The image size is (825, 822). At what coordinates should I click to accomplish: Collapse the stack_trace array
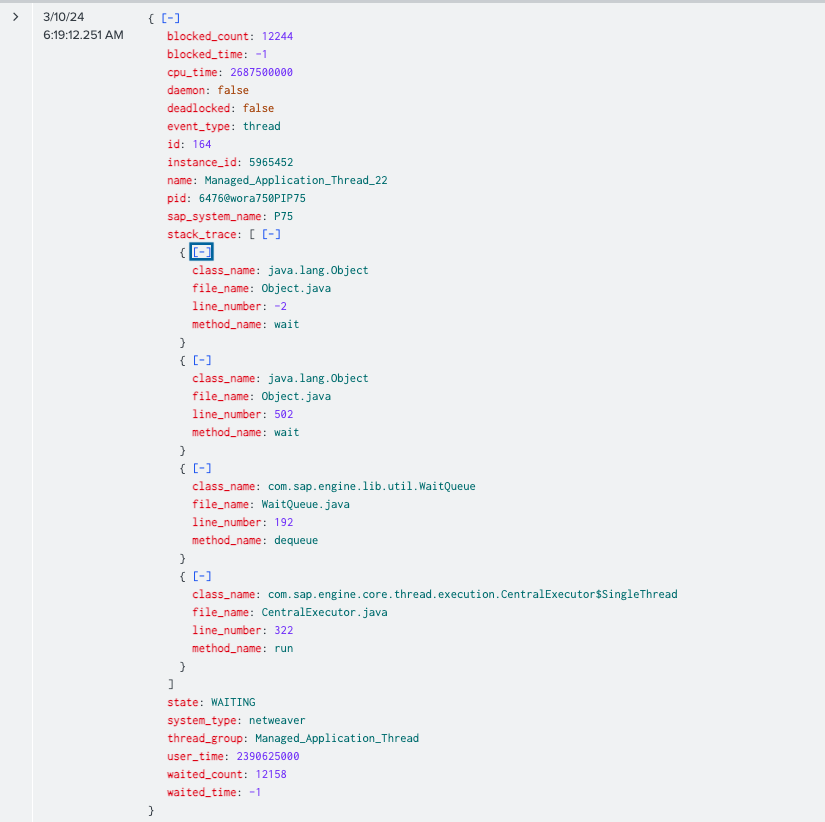tap(270, 234)
